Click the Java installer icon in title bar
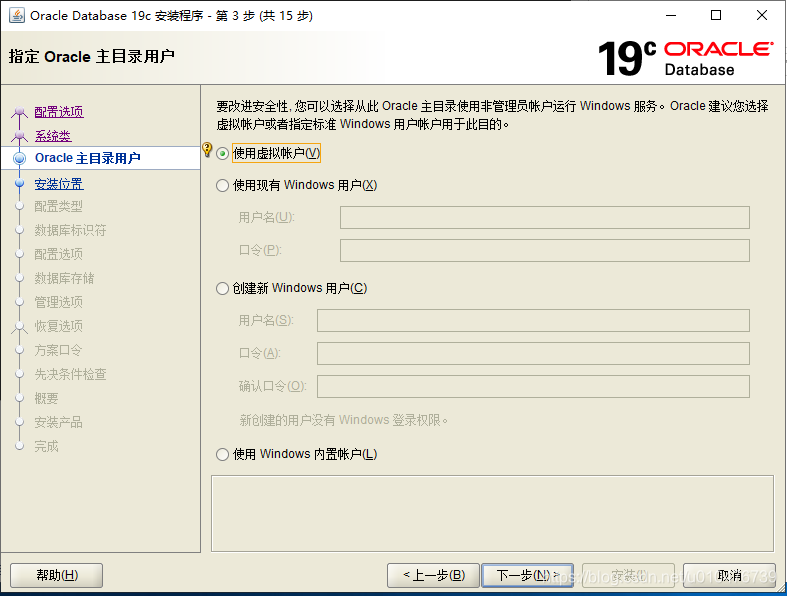 17,16
